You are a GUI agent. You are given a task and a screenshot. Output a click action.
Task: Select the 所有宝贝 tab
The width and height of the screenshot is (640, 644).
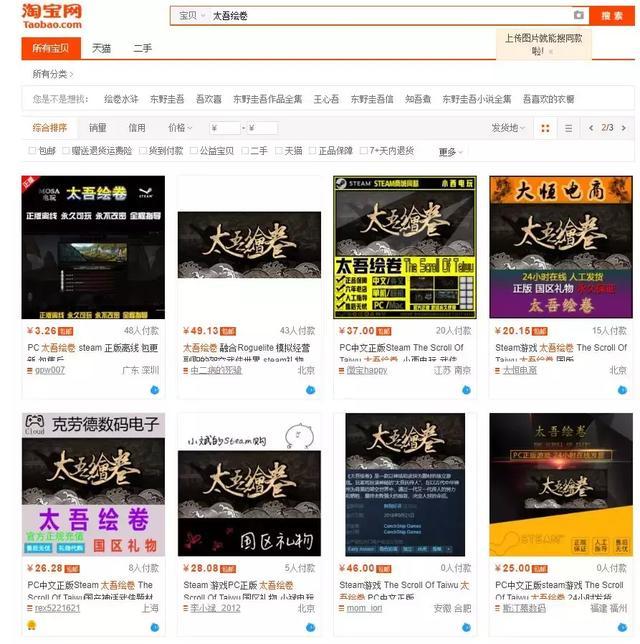51,48
